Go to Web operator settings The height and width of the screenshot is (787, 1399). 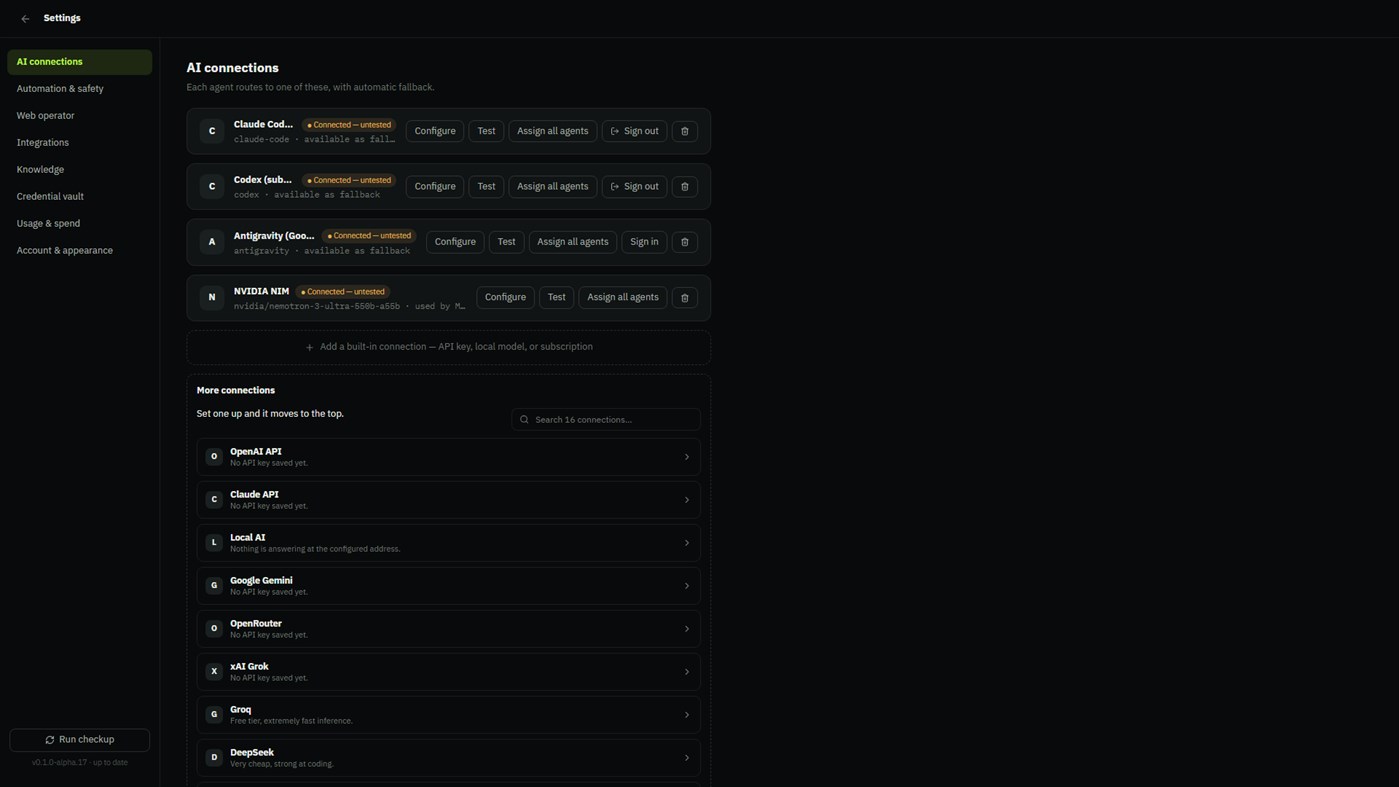(x=80, y=116)
